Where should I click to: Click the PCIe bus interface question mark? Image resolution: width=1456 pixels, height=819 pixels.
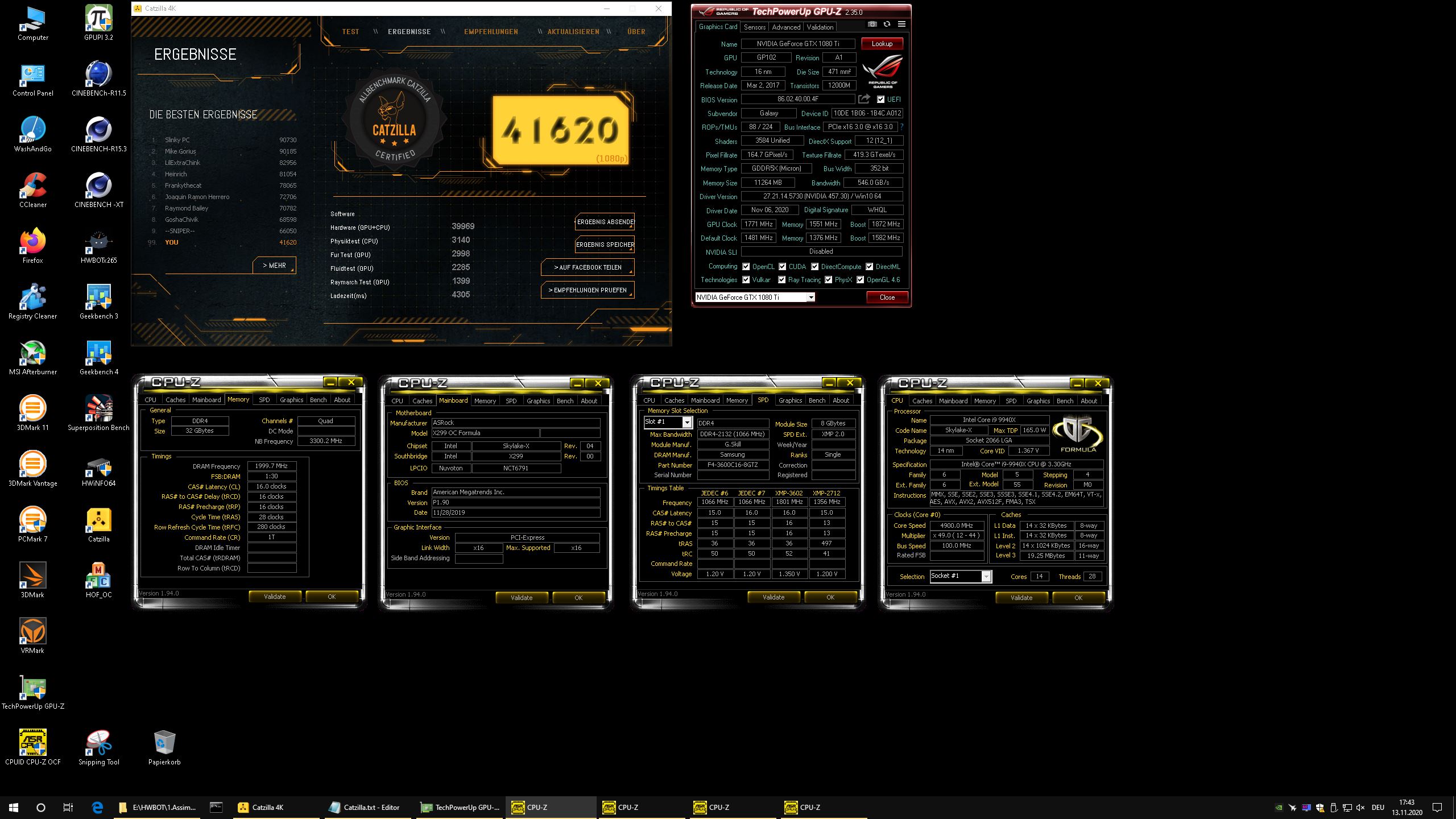(901, 127)
